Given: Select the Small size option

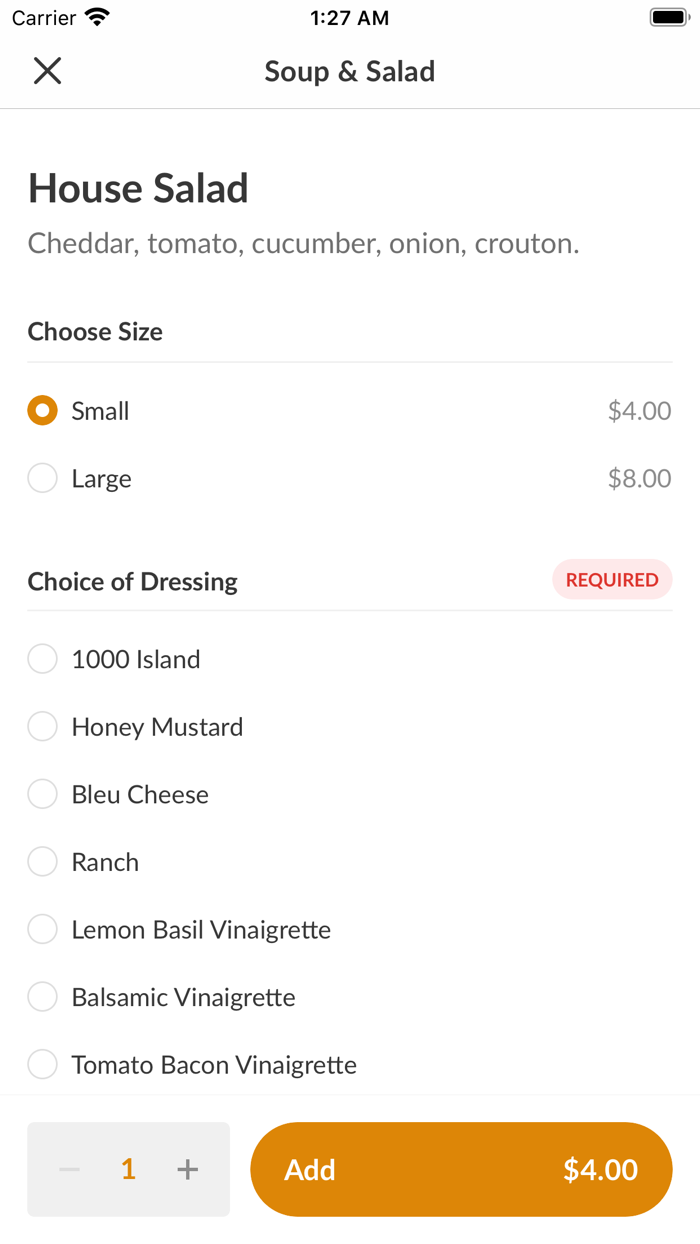Looking at the screenshot, I should (x=42, y=411).
